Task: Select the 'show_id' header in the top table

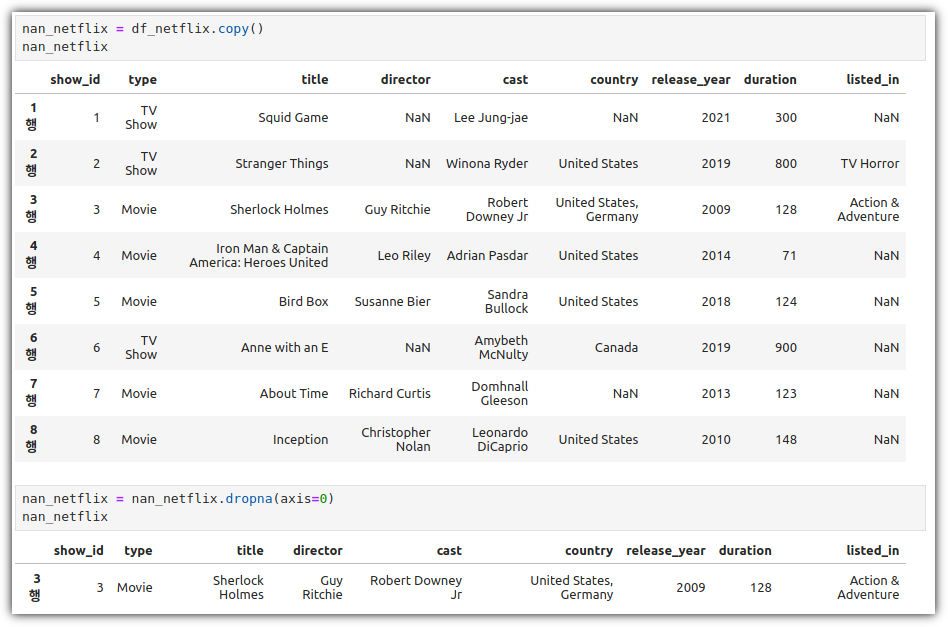Action: point(75,79)
